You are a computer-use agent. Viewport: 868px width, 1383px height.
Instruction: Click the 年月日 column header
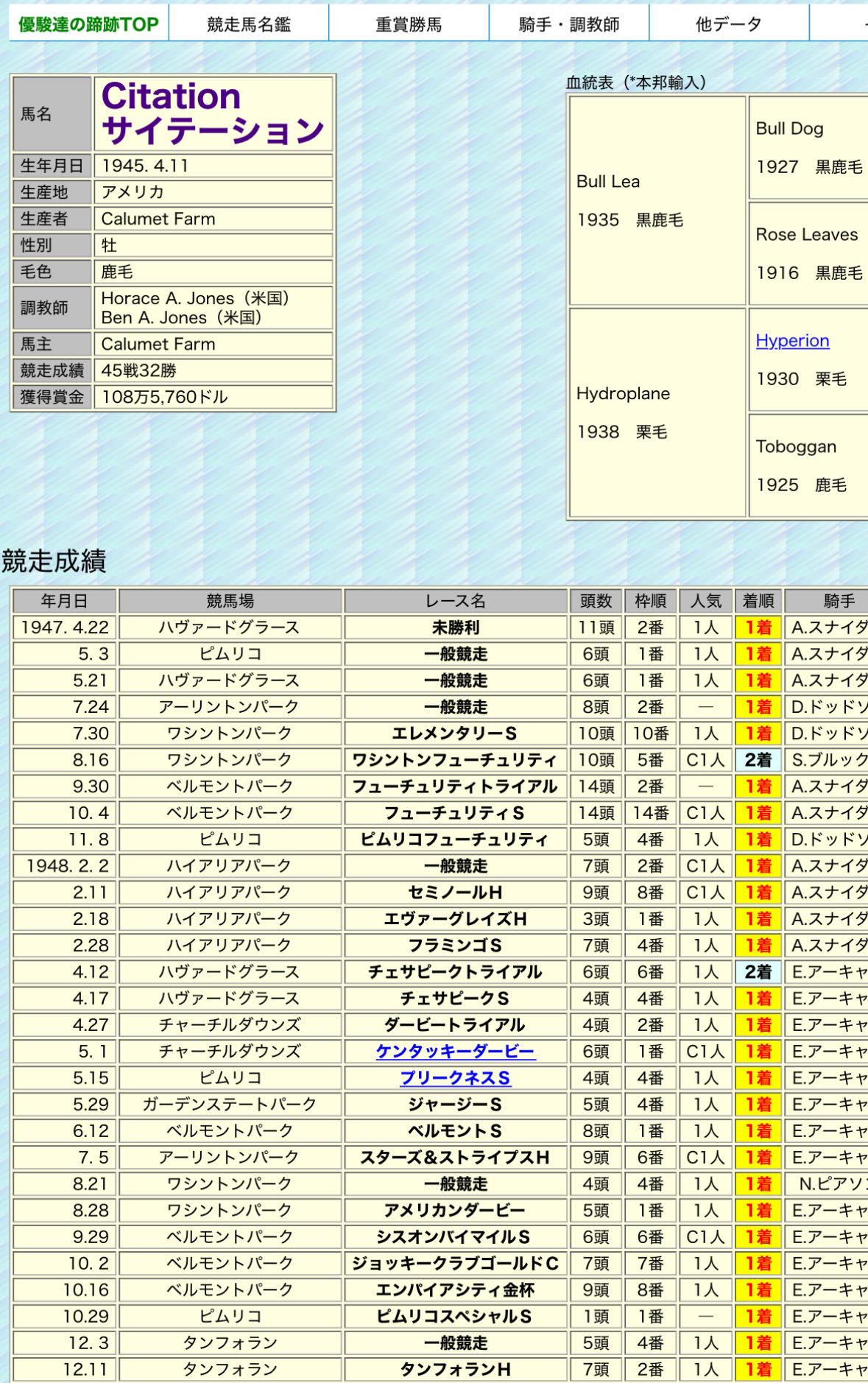65,601
